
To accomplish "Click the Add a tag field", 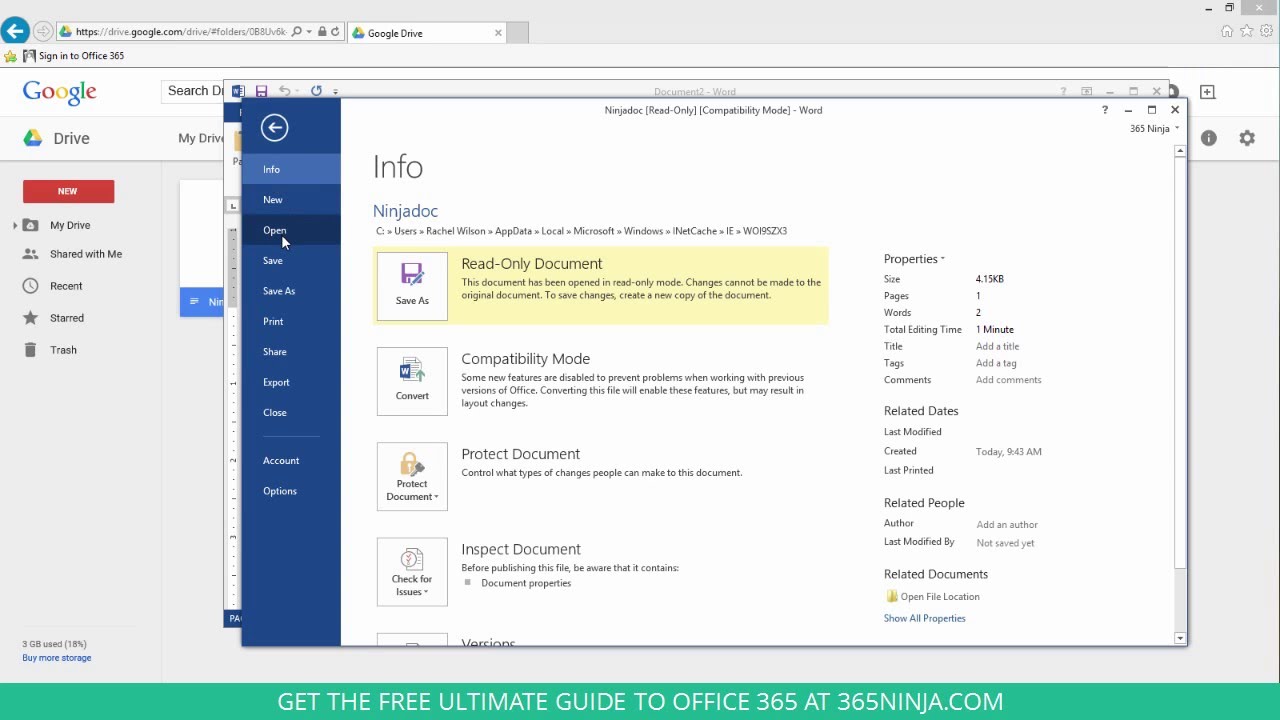I will tap(996, 363).
